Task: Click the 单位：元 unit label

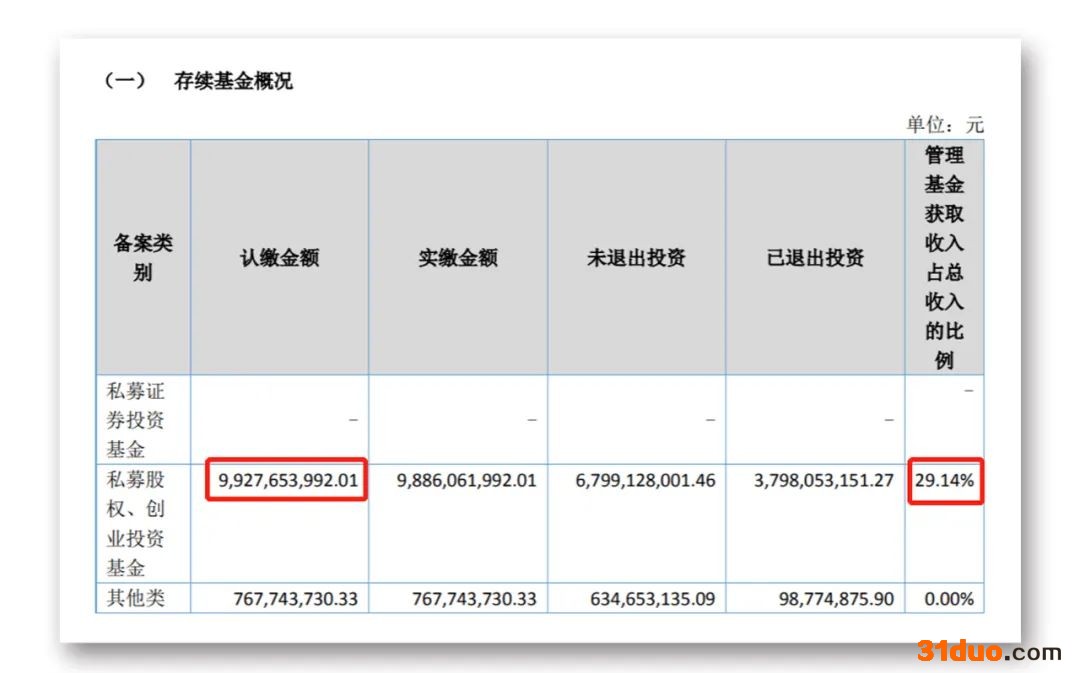Action: [x=944, y=125]
